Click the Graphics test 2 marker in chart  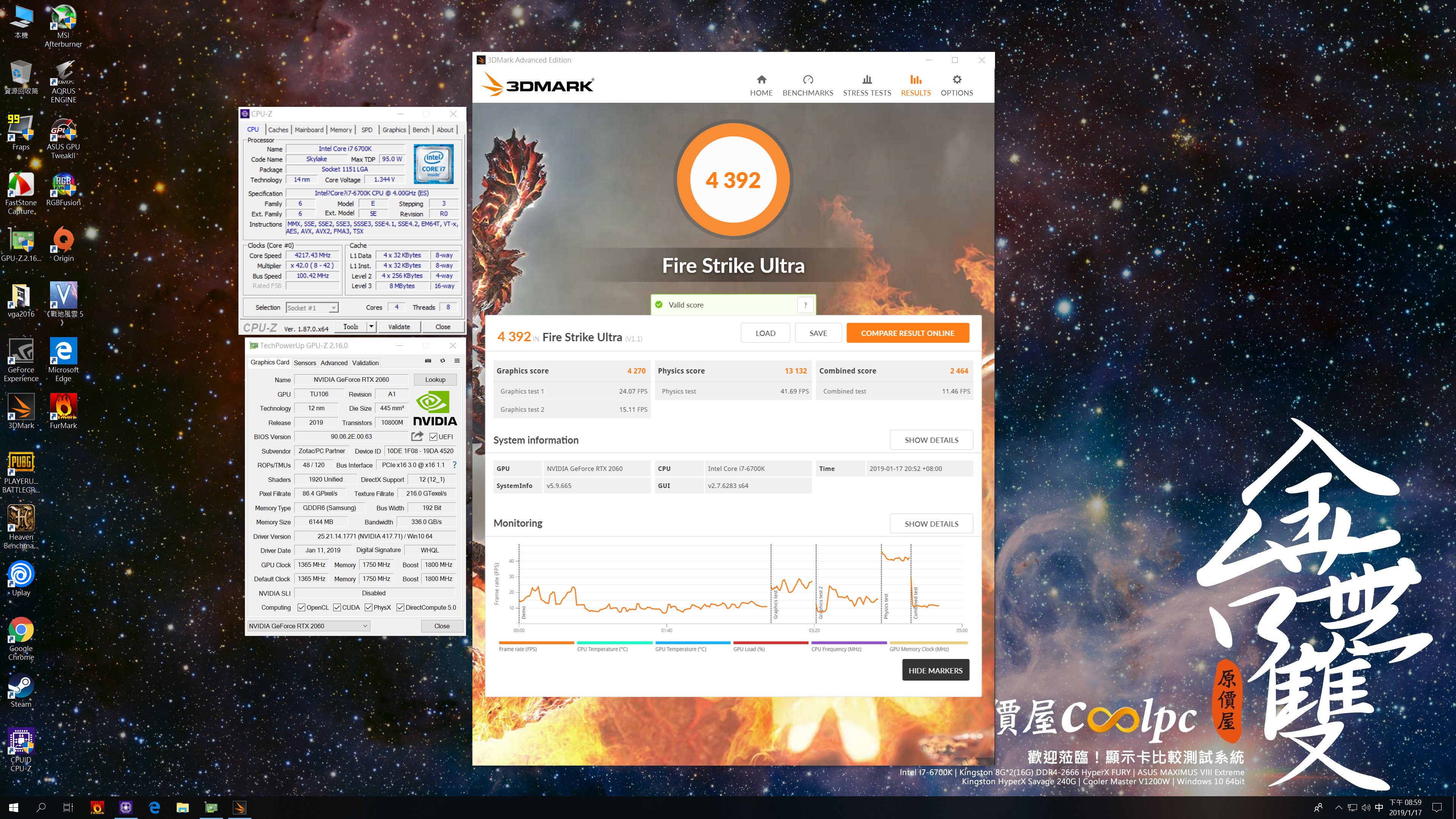(x=821, y=602)
